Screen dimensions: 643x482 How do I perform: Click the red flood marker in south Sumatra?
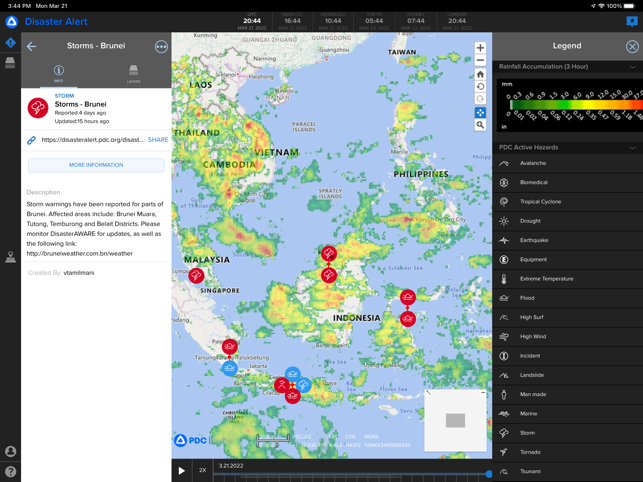pos(230,347)
